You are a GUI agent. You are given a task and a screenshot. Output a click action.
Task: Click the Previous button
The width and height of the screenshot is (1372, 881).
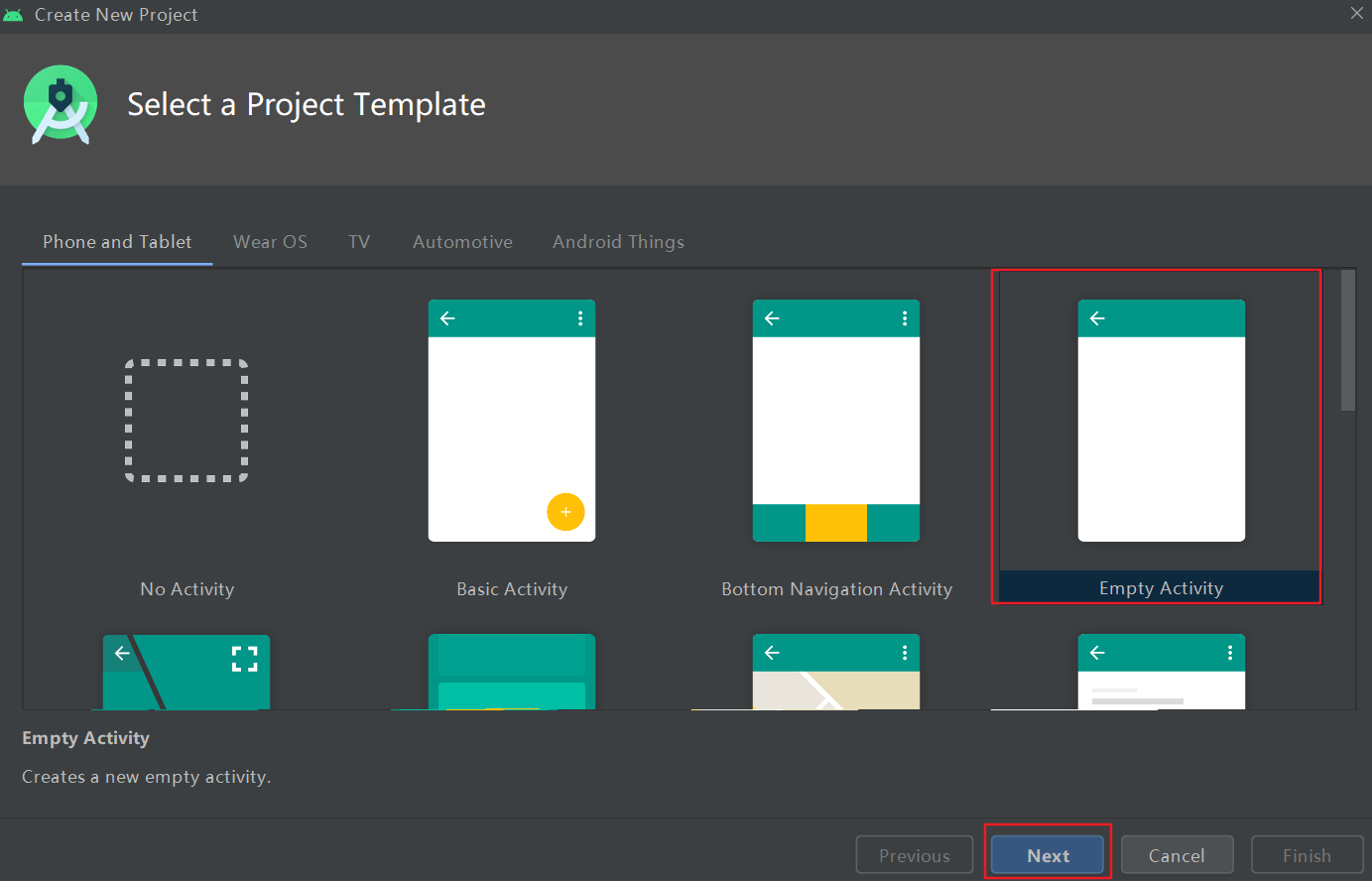point(915,855)
